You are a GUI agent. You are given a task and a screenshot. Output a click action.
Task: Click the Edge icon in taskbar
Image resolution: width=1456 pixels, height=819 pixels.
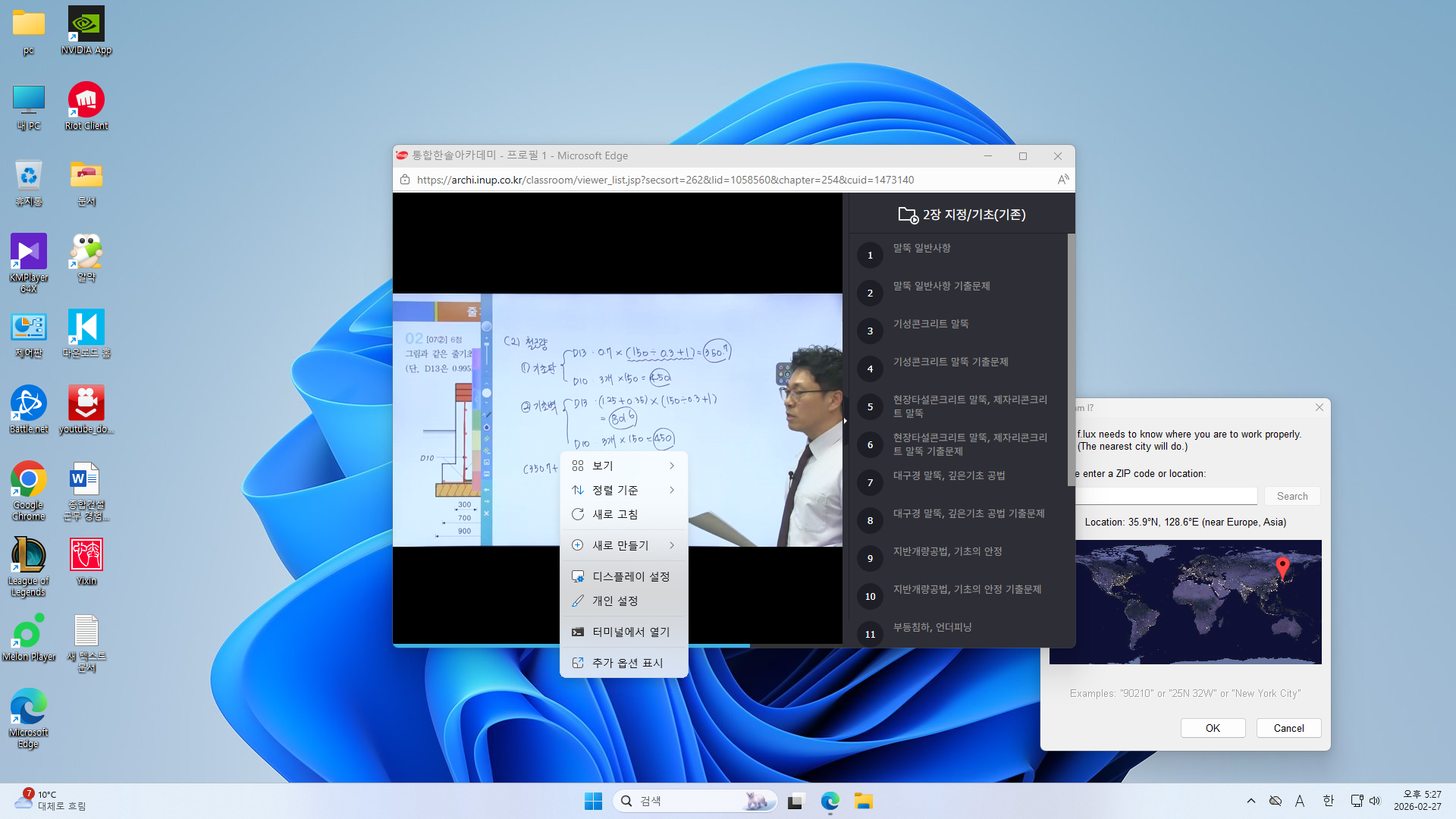(x=830, y=801)
